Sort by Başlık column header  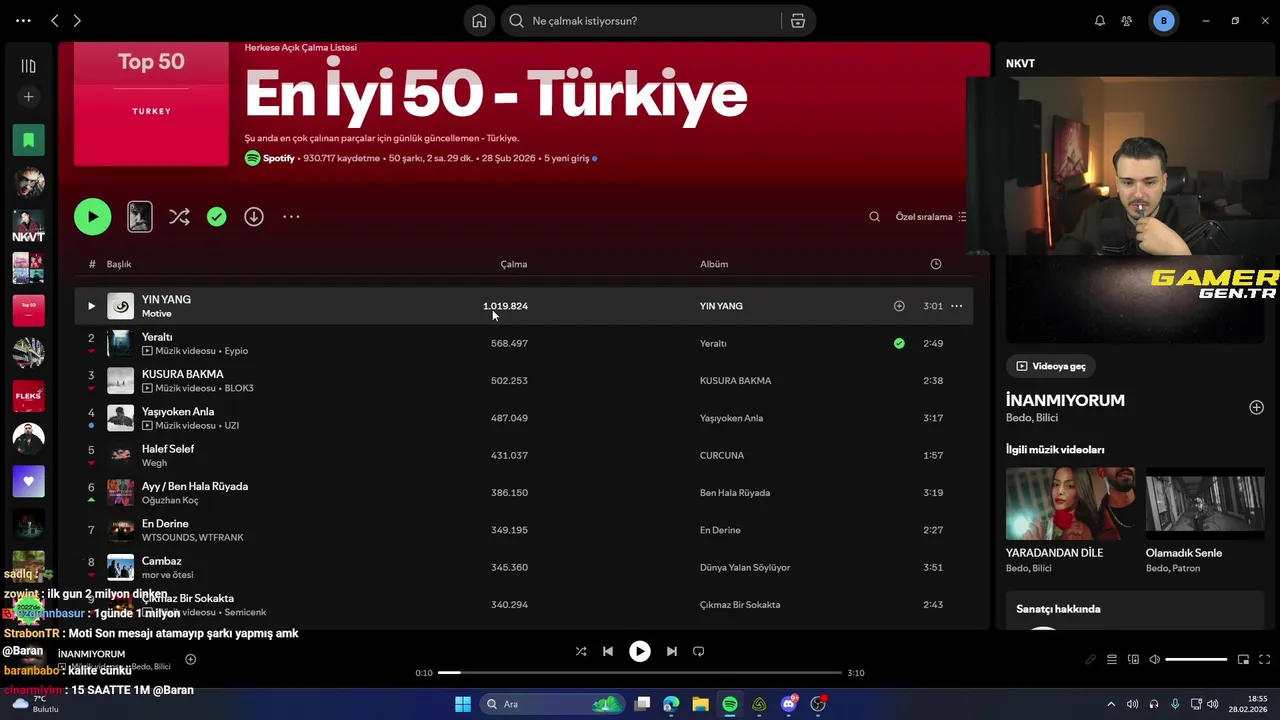[x=119, y=264]
